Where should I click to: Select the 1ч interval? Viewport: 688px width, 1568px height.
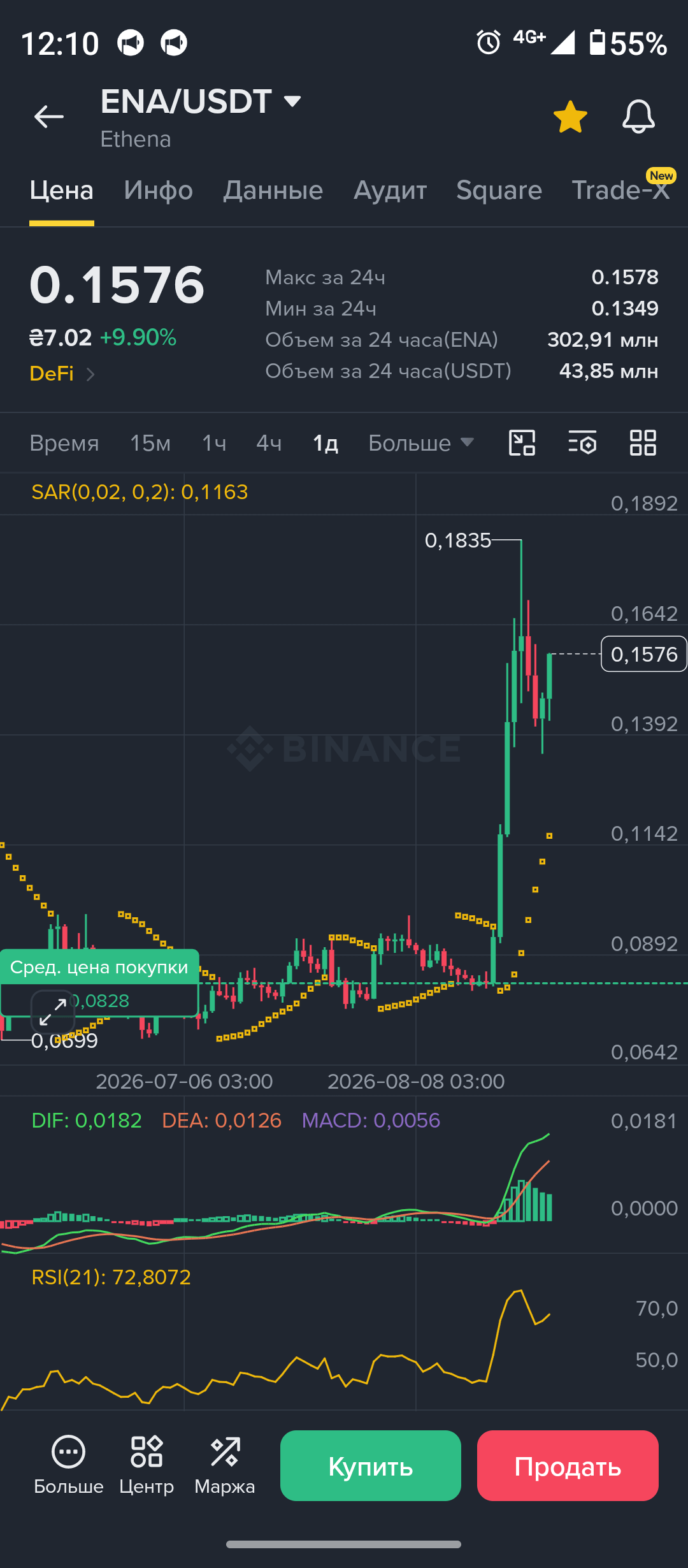tap(214, 443)
